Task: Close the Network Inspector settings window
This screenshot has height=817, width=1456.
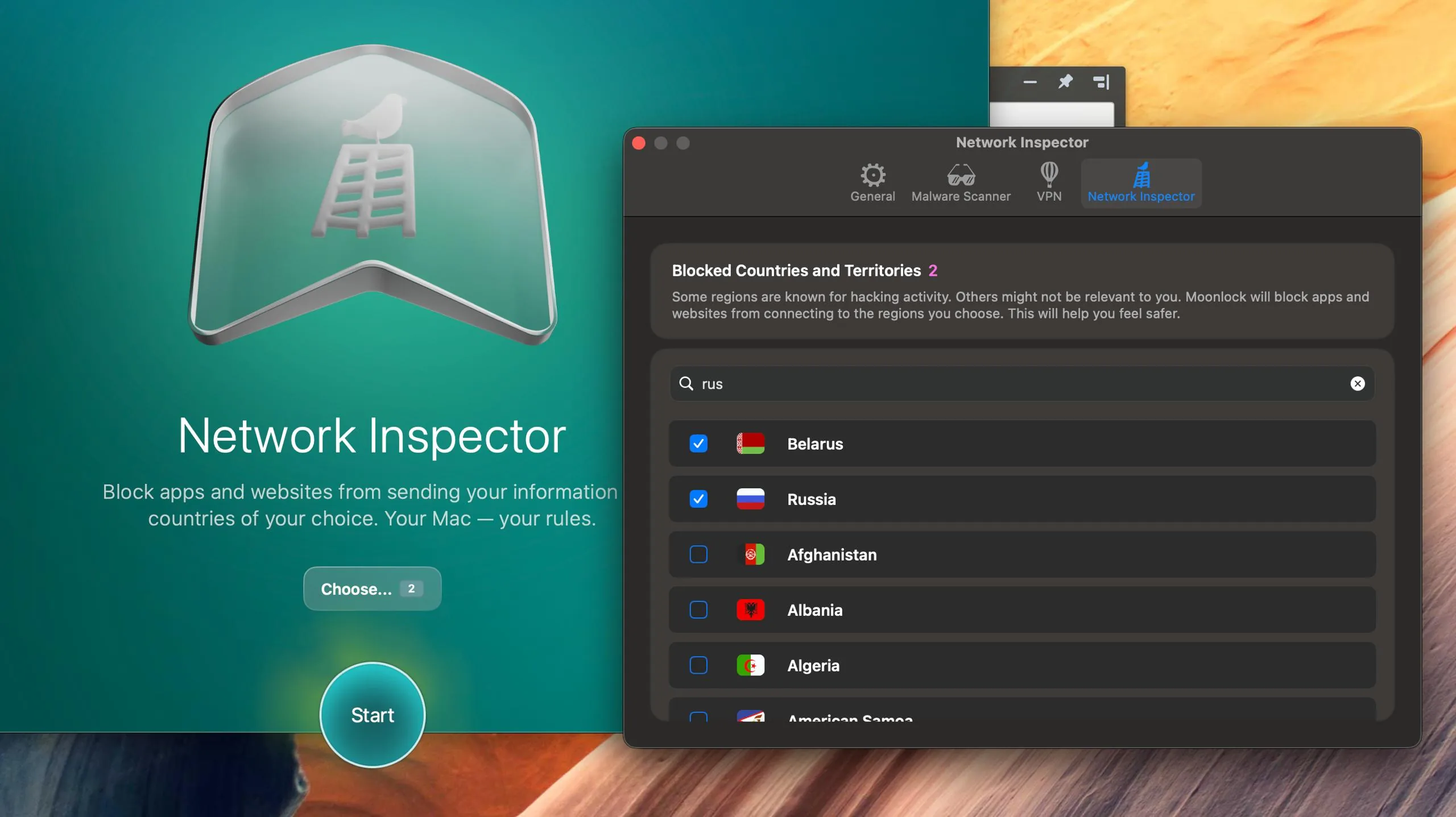Action: (x=639, y=143)
